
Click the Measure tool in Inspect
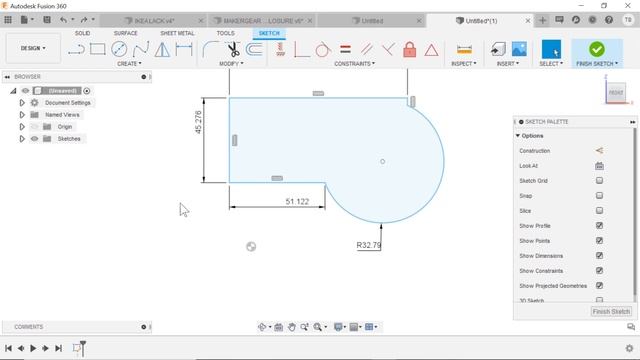coord(464,49)
